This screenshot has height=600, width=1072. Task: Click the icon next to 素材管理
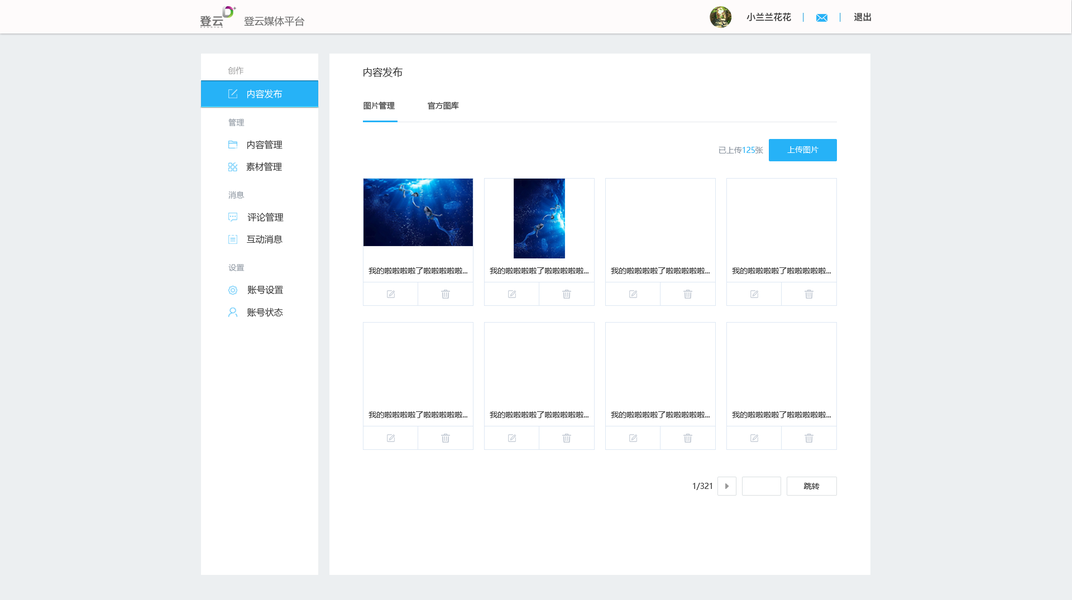pyautogui.click(x=232, y=167)
